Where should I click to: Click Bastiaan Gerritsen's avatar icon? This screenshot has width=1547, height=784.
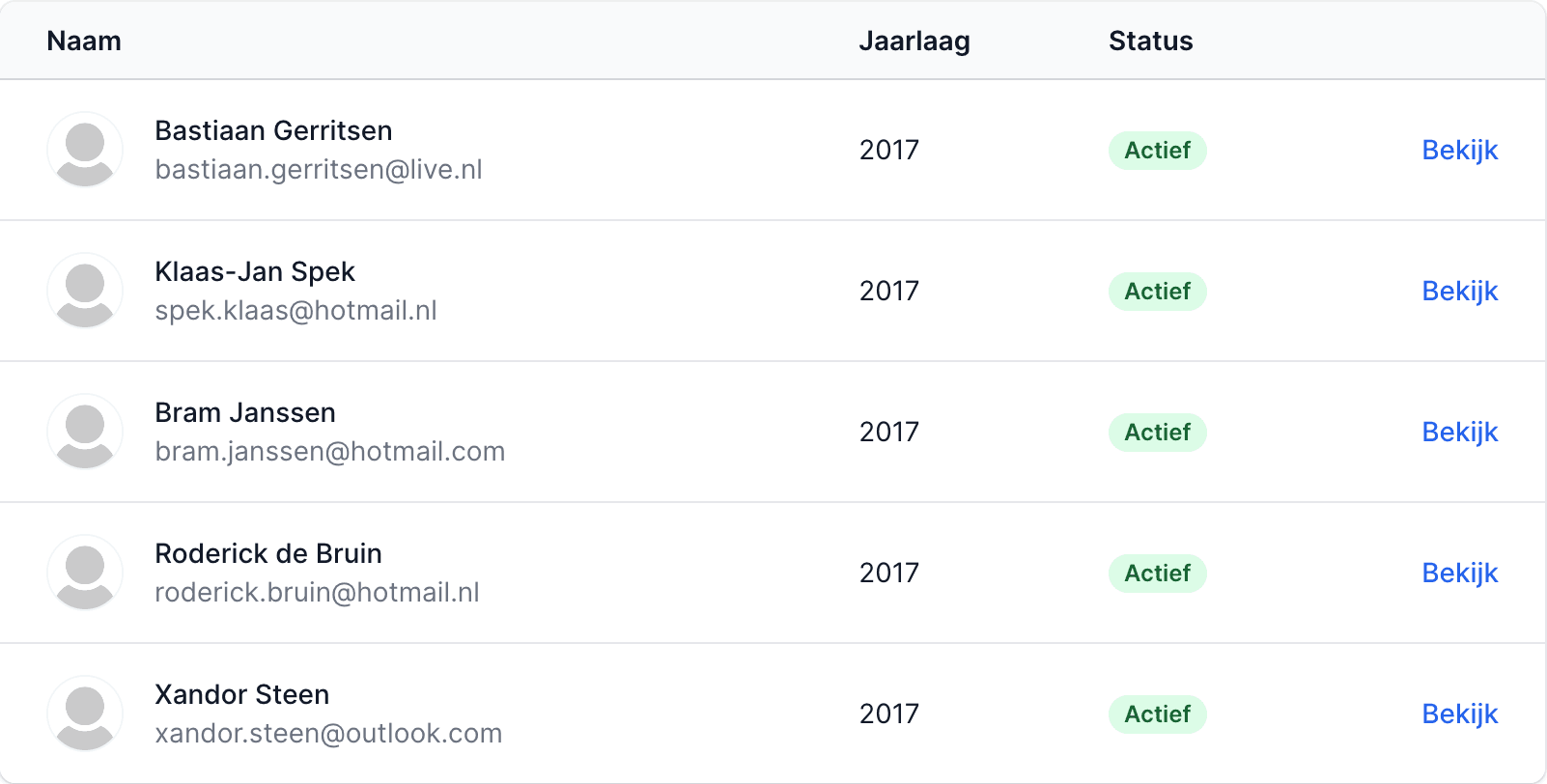(85, 150)
